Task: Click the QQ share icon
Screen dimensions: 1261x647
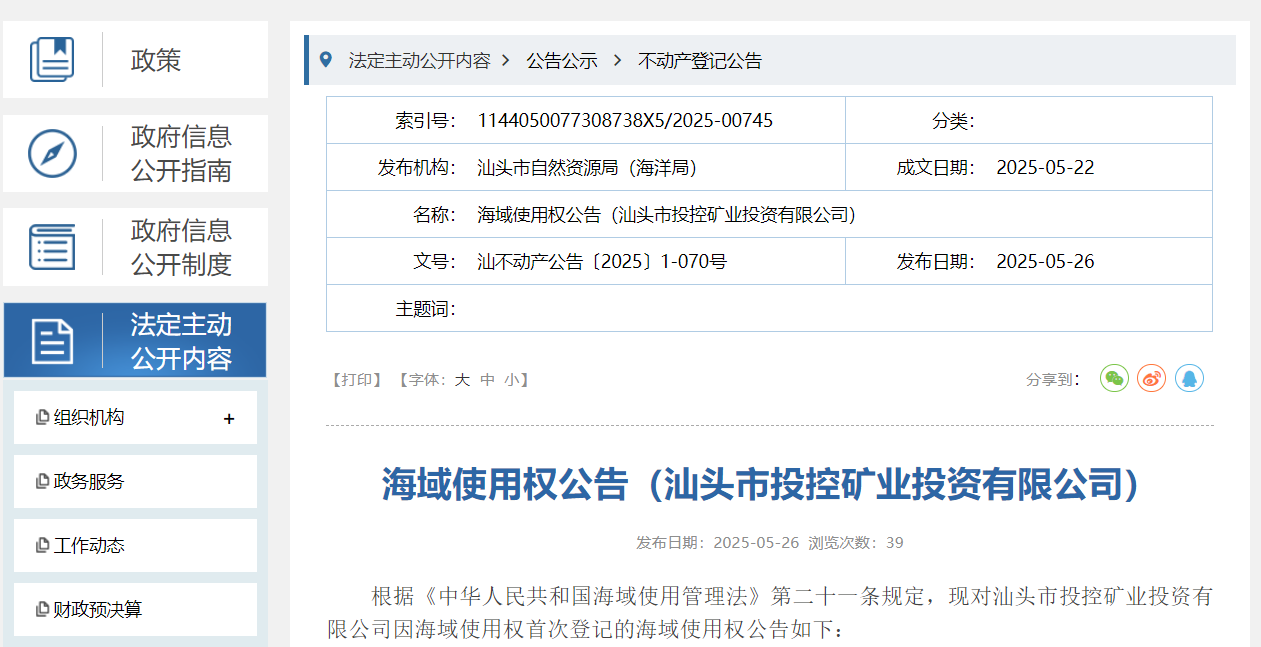Action: click(1189, 378)
